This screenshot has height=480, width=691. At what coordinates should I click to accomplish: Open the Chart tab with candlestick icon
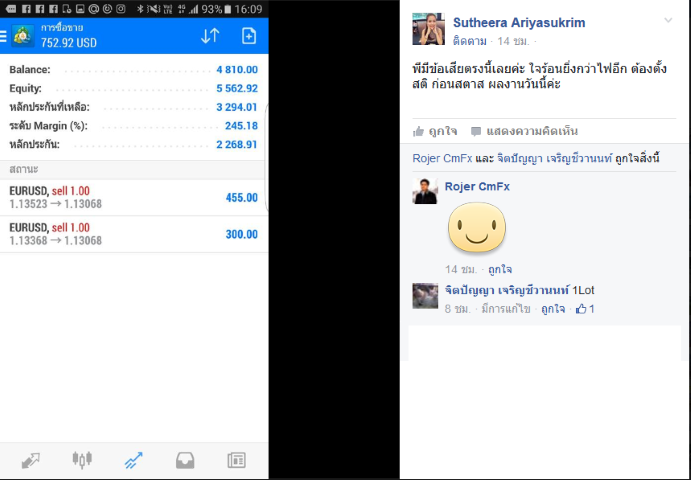pyautogui.click(x=82, y=459)
